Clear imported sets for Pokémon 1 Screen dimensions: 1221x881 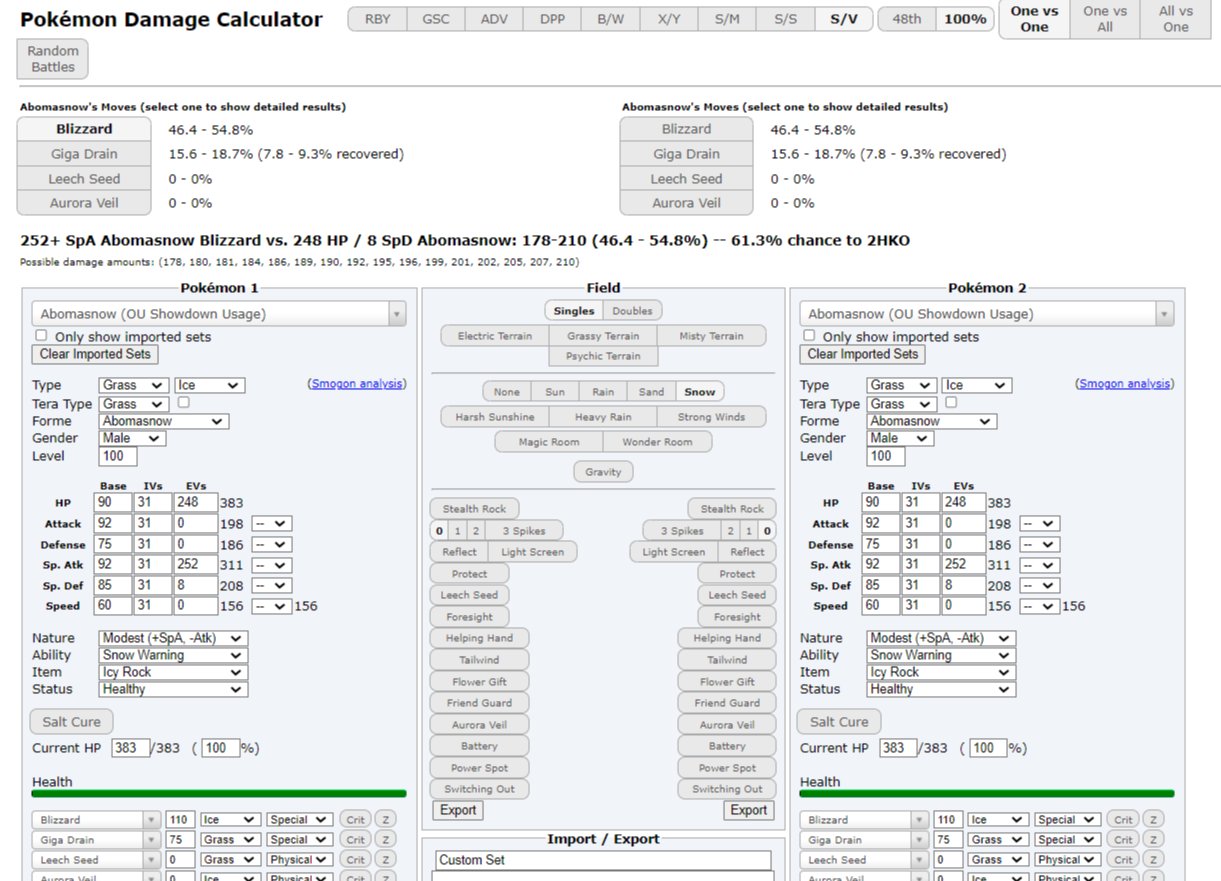[95, 354]
